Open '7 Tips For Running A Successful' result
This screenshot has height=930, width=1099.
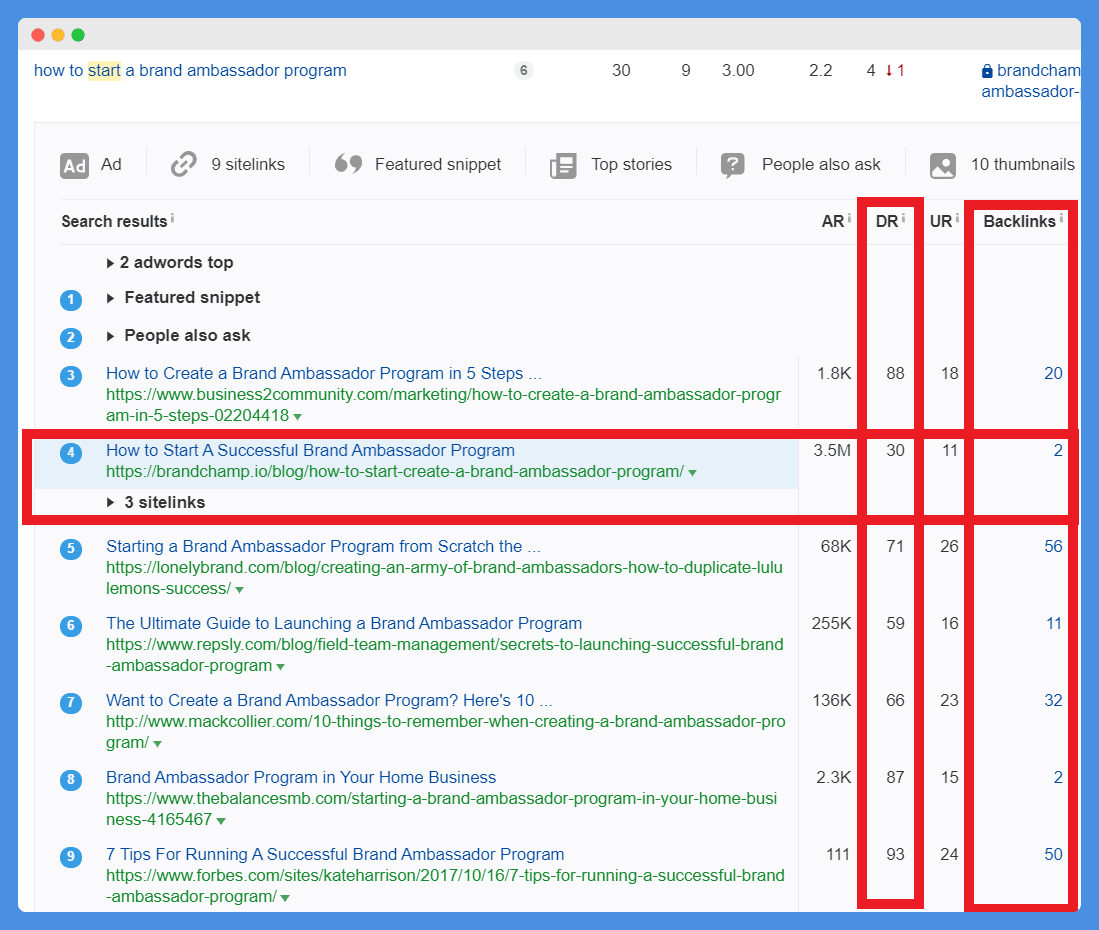click(x=335, y=855)
